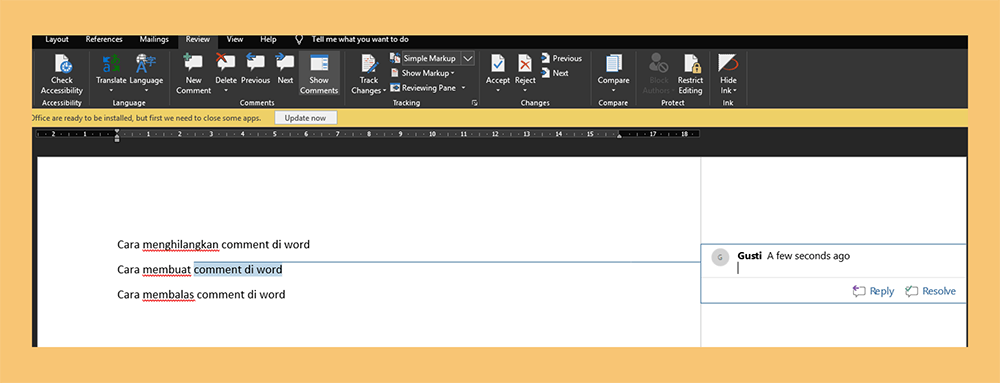Screen dimensions: 1000x383
Task: Open the Help tab
Action: 268,40
